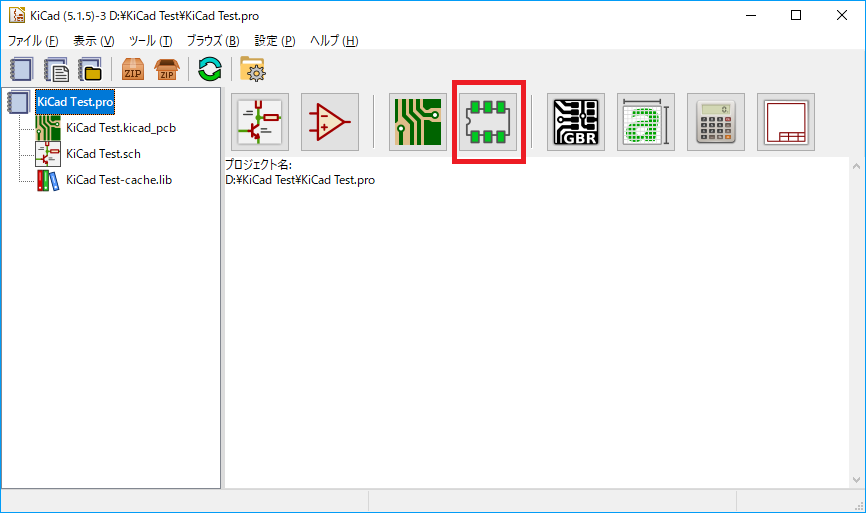Click the project path text in message panel
The height and width of the screenshot is (513, 866).
[300, 180]
